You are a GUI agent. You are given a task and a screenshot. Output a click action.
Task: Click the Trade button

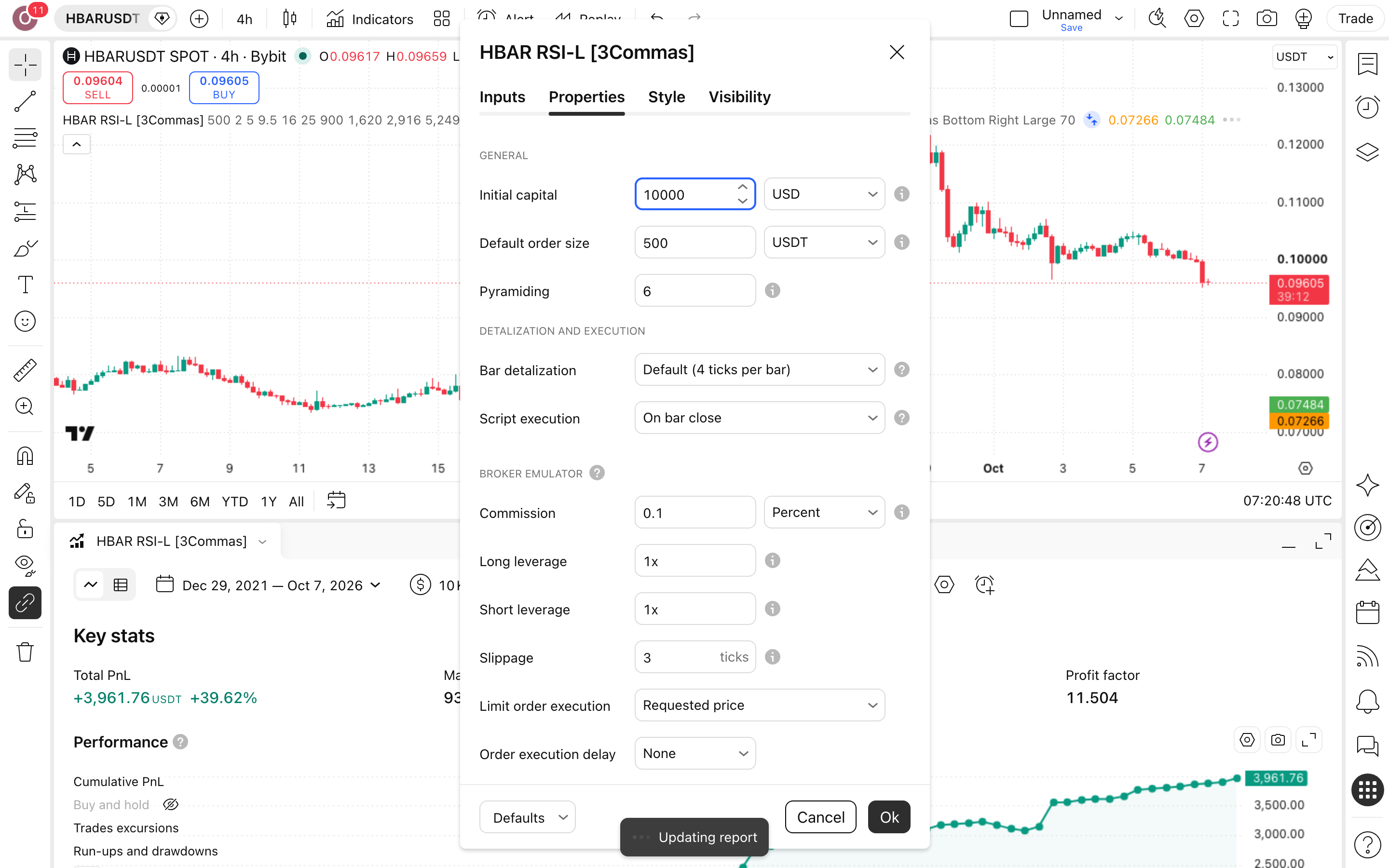pos(1355,19)
